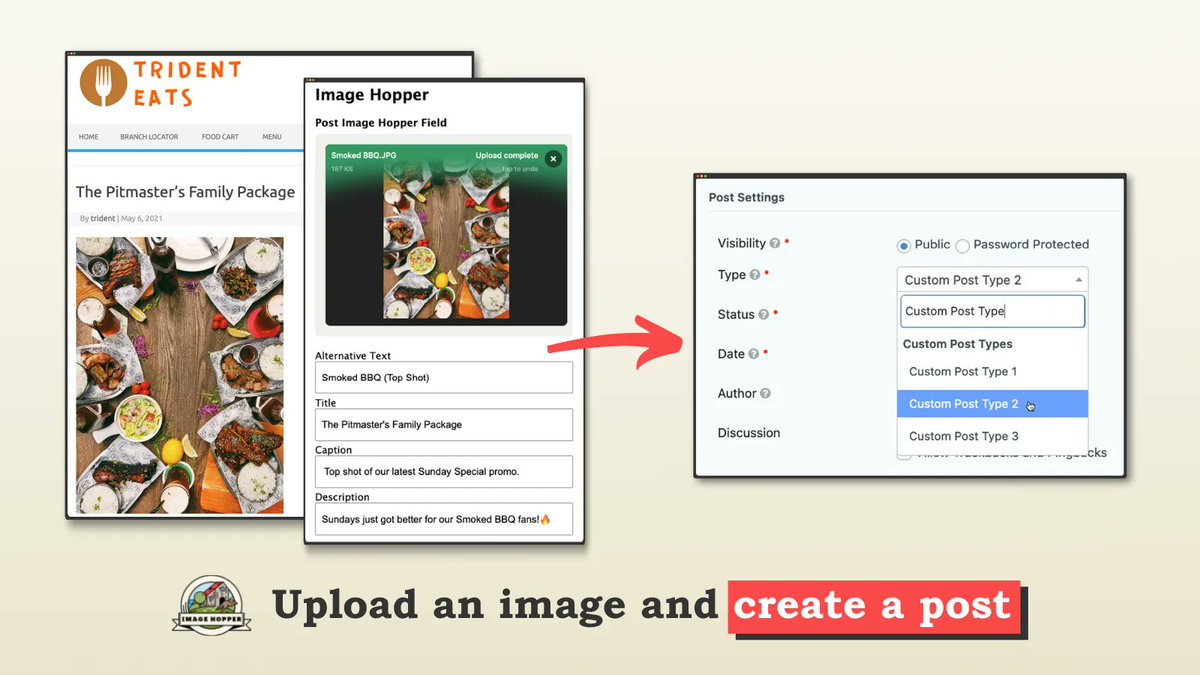Open the HOME menu item
This screenshot has height=675, width=1200.
(x=89, y=137)
